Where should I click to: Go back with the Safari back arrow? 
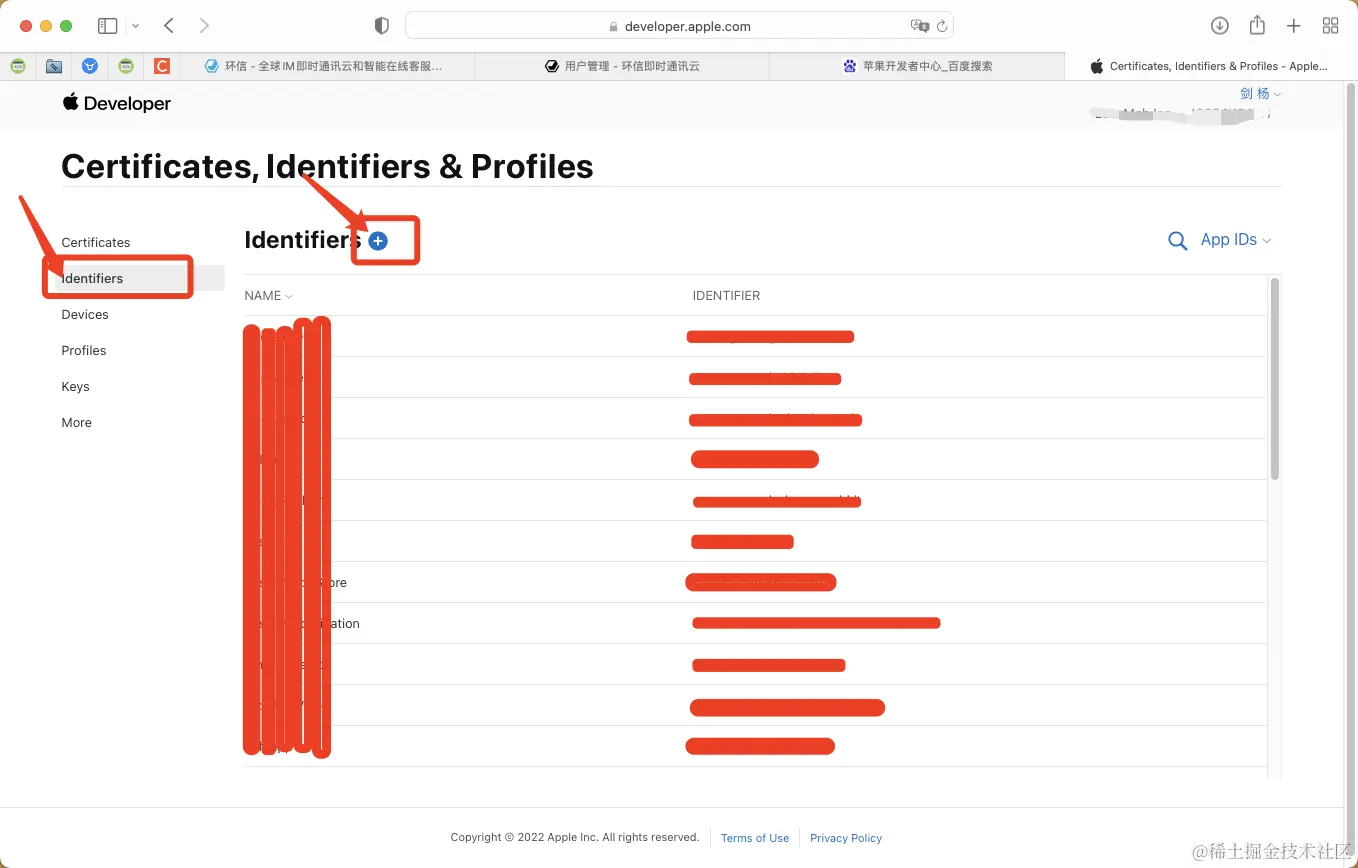point(169,26)
